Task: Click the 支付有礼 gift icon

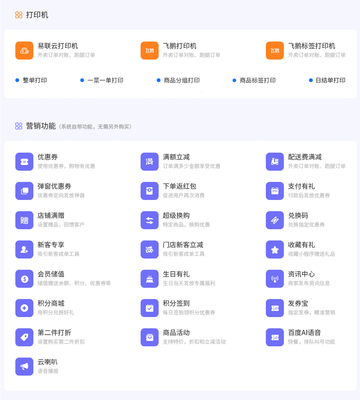Action: [275, 191]
